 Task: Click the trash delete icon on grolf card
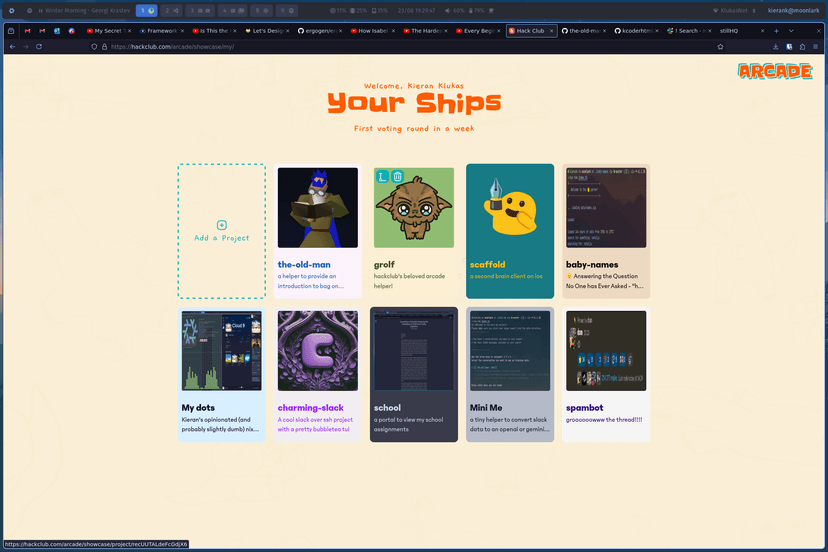click(398, 176)
